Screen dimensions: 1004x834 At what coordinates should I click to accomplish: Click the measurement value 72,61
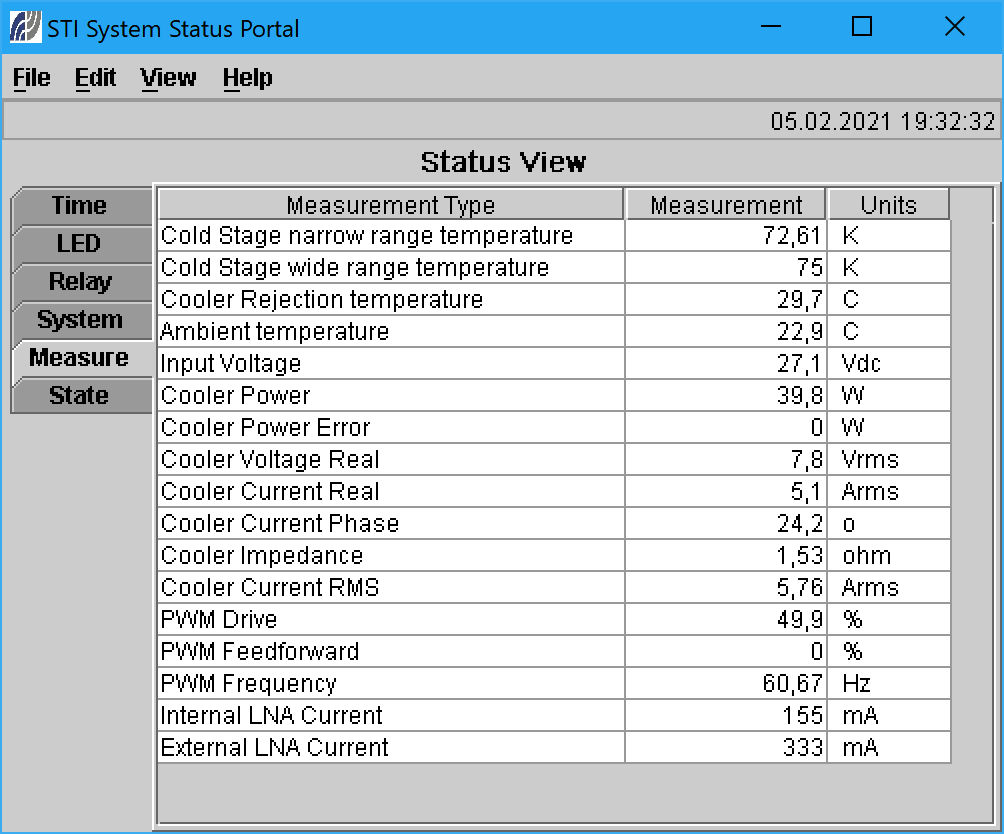791,236
